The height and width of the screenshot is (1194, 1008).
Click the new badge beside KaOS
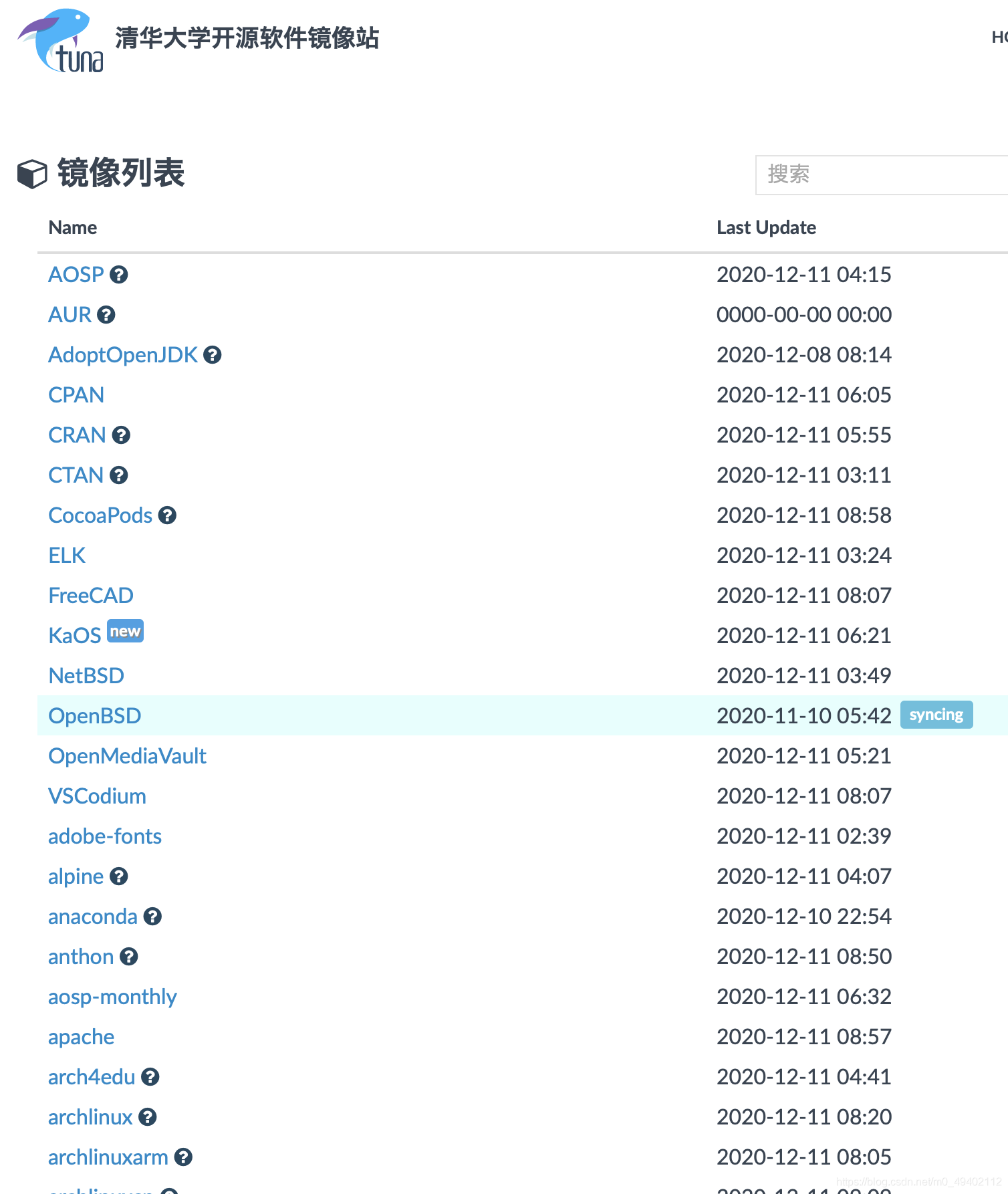[x=125, y=631]
